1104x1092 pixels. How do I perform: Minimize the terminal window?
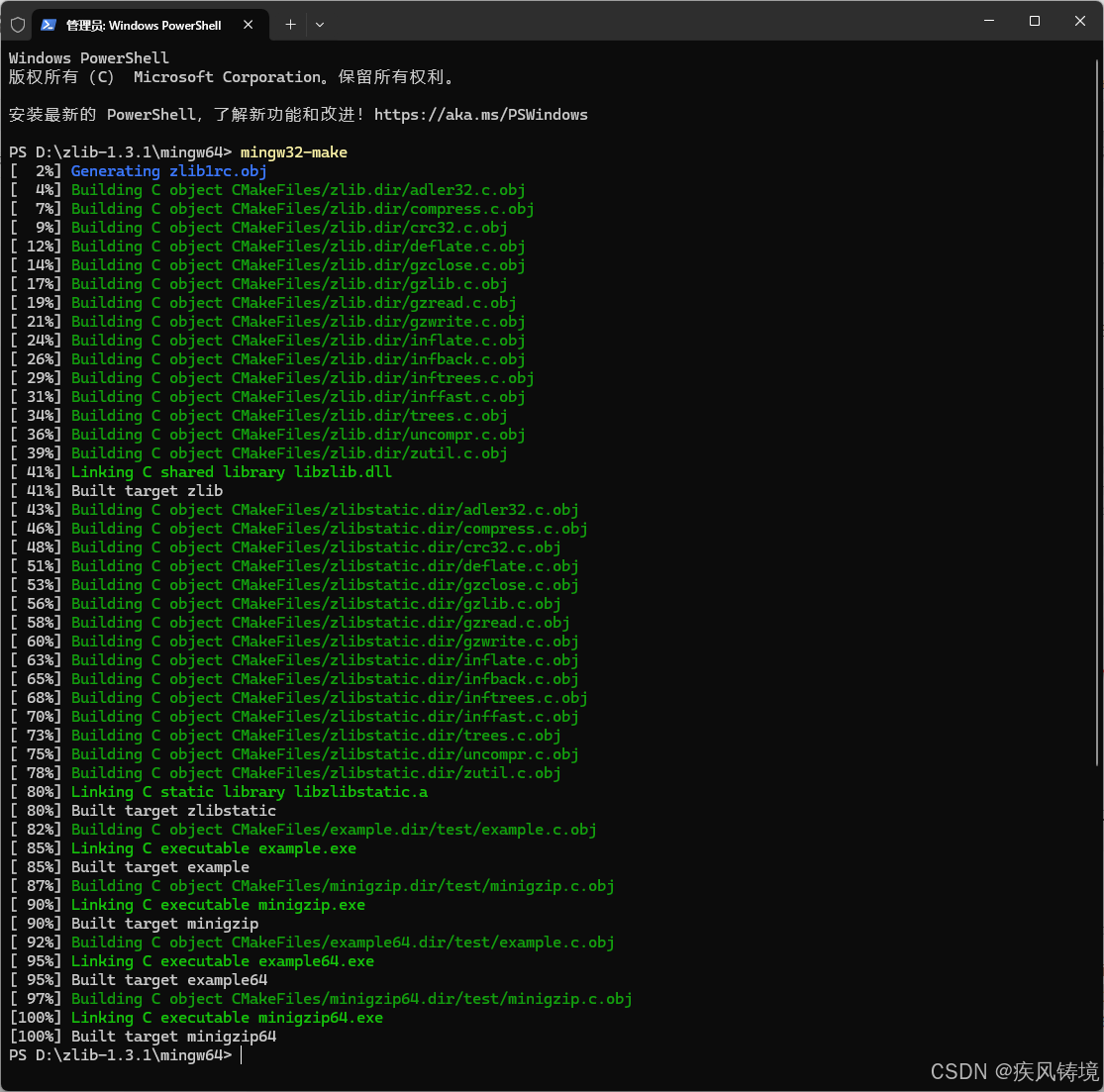989,21
